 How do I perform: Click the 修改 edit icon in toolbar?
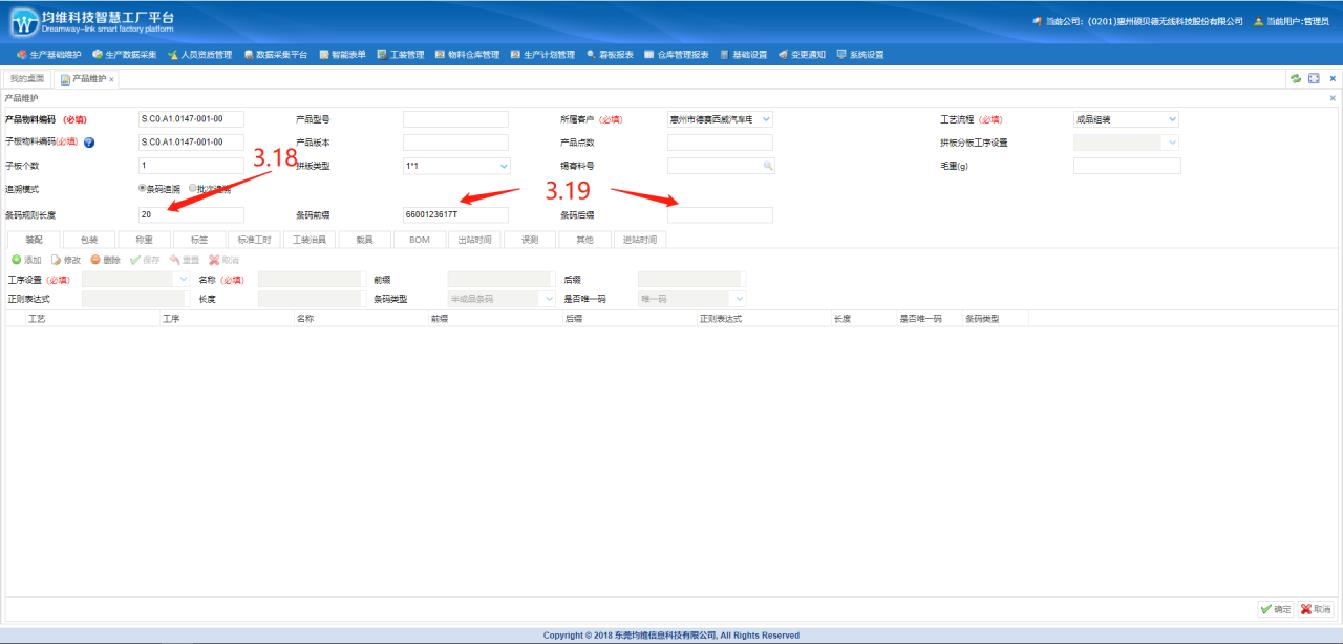(57, 260)
